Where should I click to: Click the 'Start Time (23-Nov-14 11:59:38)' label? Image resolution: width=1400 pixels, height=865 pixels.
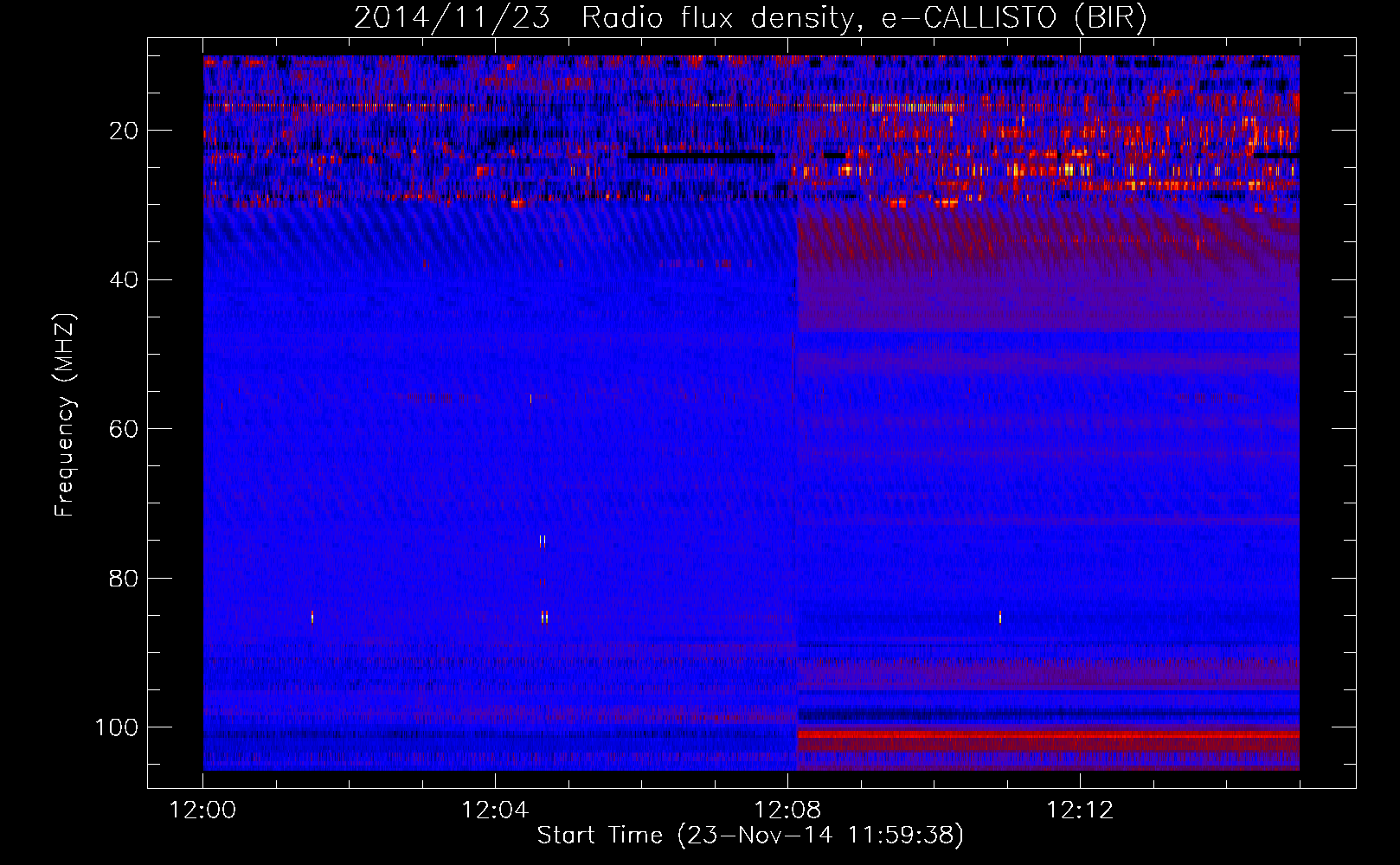click(x=750, y=836)
